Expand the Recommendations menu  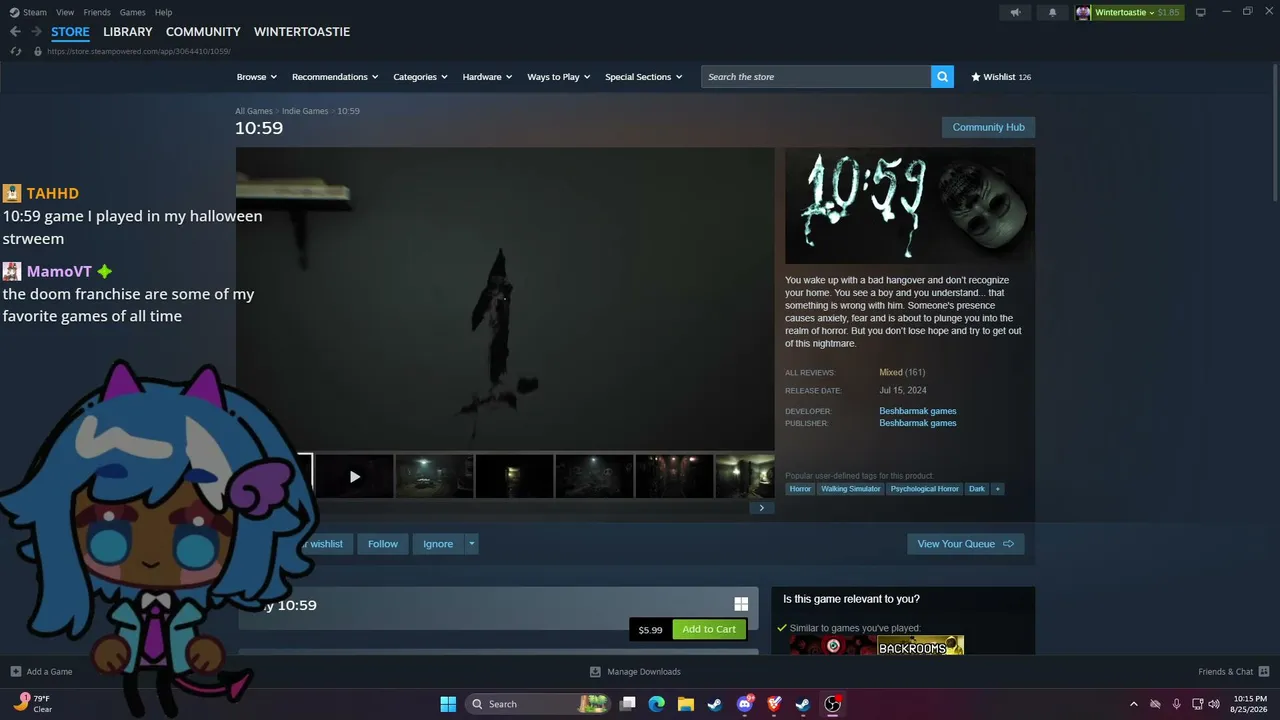click(335, 77)
